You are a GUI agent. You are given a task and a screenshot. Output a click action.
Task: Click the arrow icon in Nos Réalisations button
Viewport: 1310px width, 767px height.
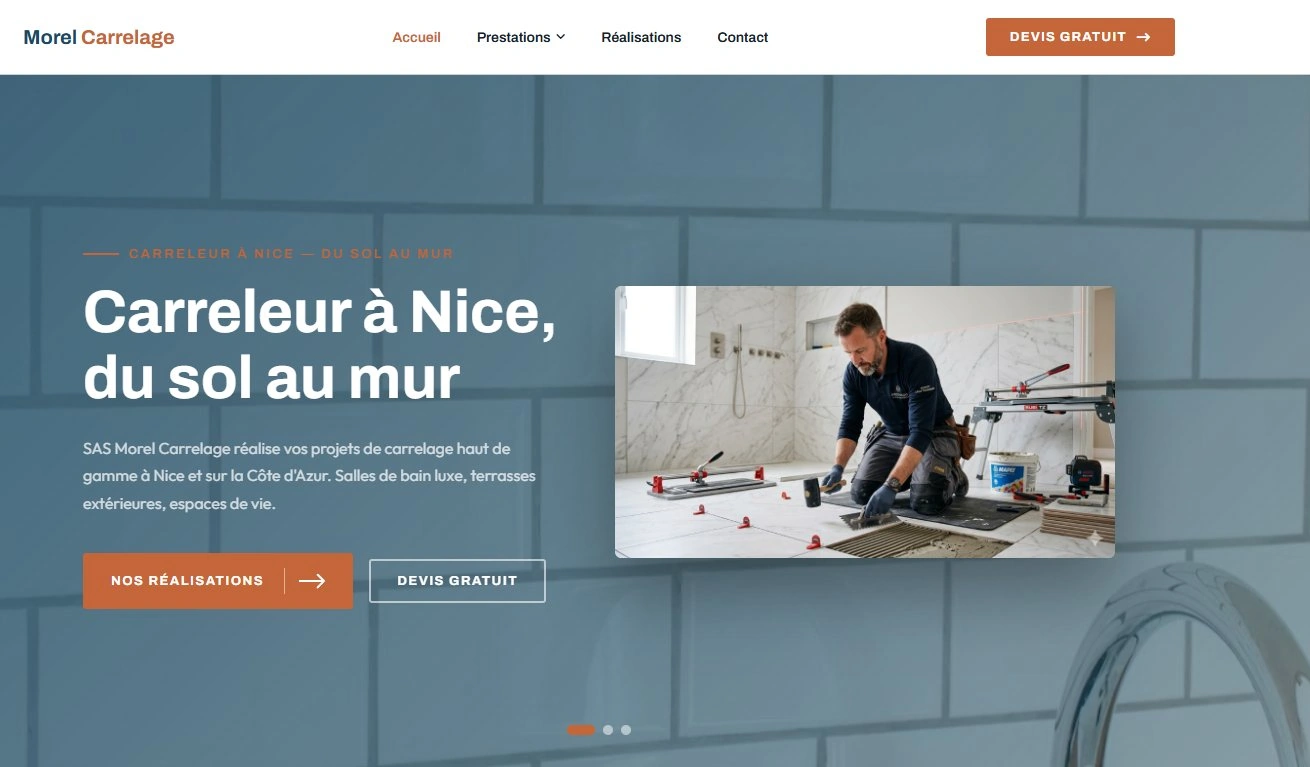(312, 581)
